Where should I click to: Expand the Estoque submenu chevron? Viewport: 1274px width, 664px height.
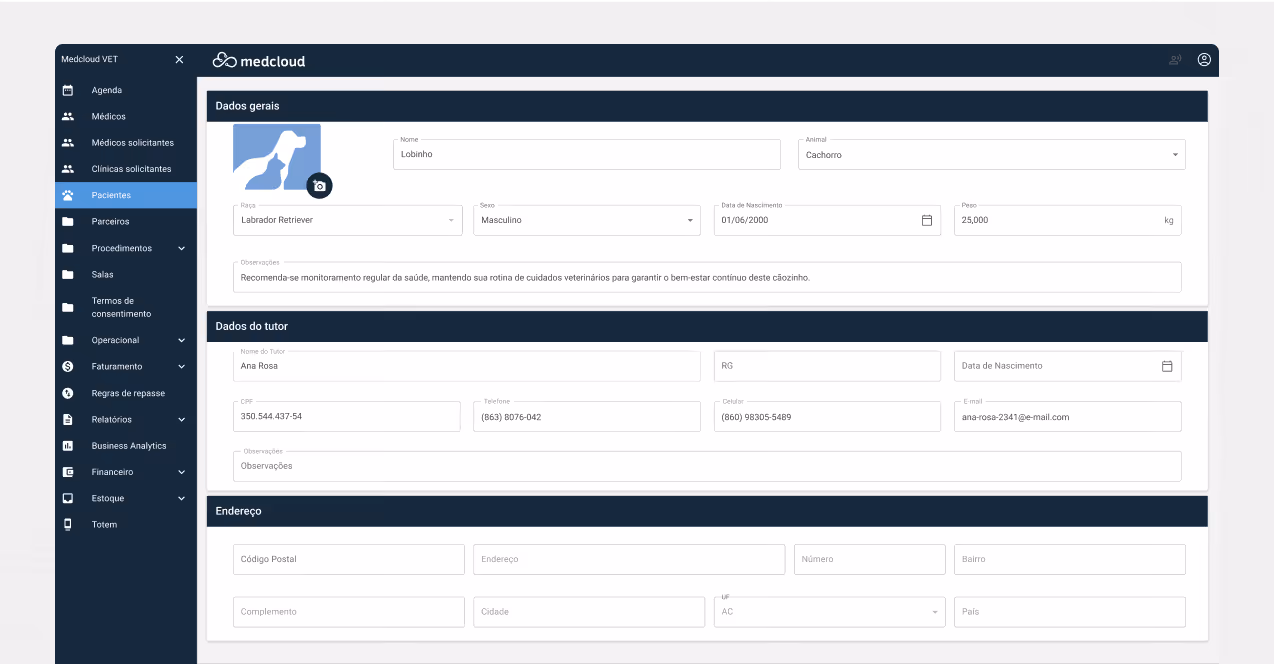tap(182, 498)
